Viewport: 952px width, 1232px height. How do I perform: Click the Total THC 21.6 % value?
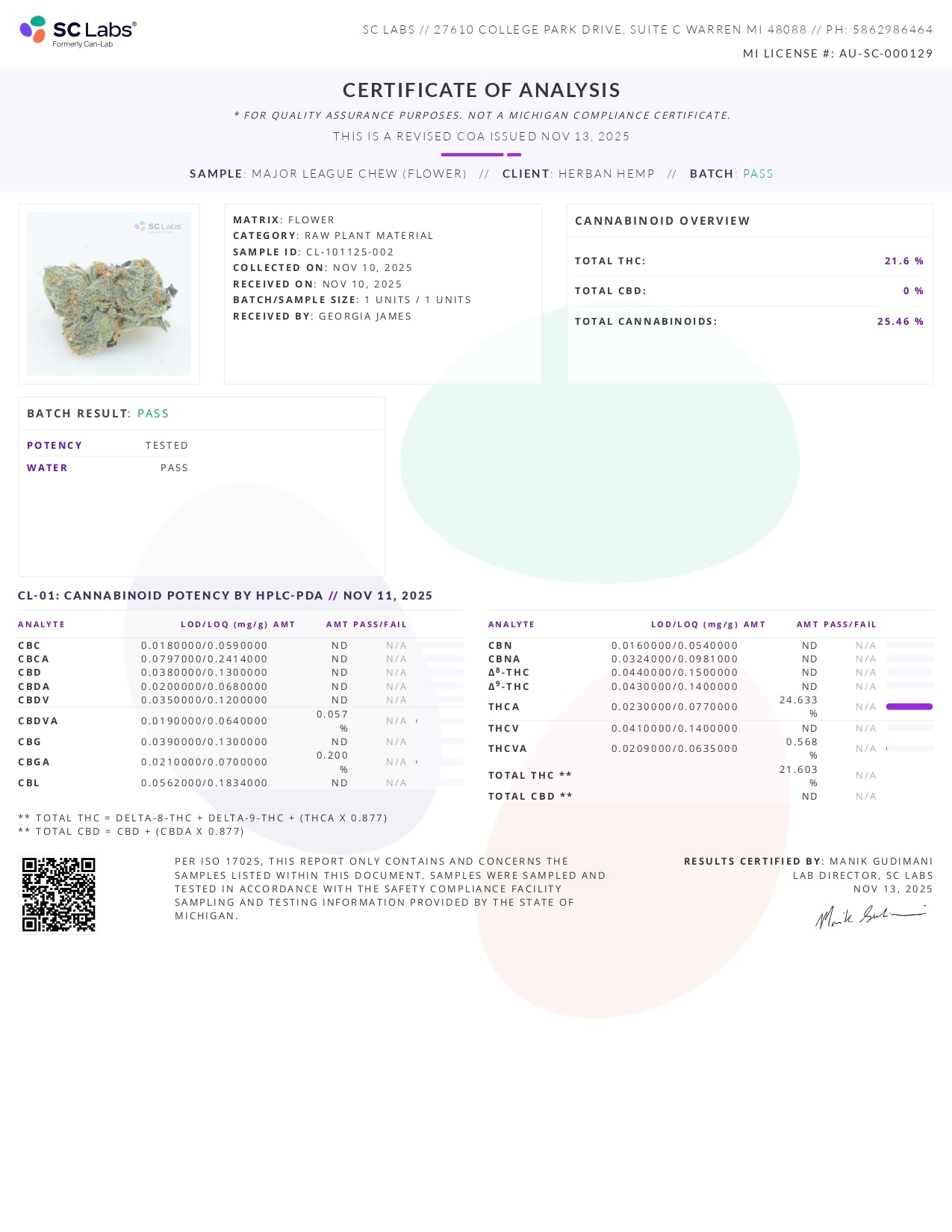[903, 261]
